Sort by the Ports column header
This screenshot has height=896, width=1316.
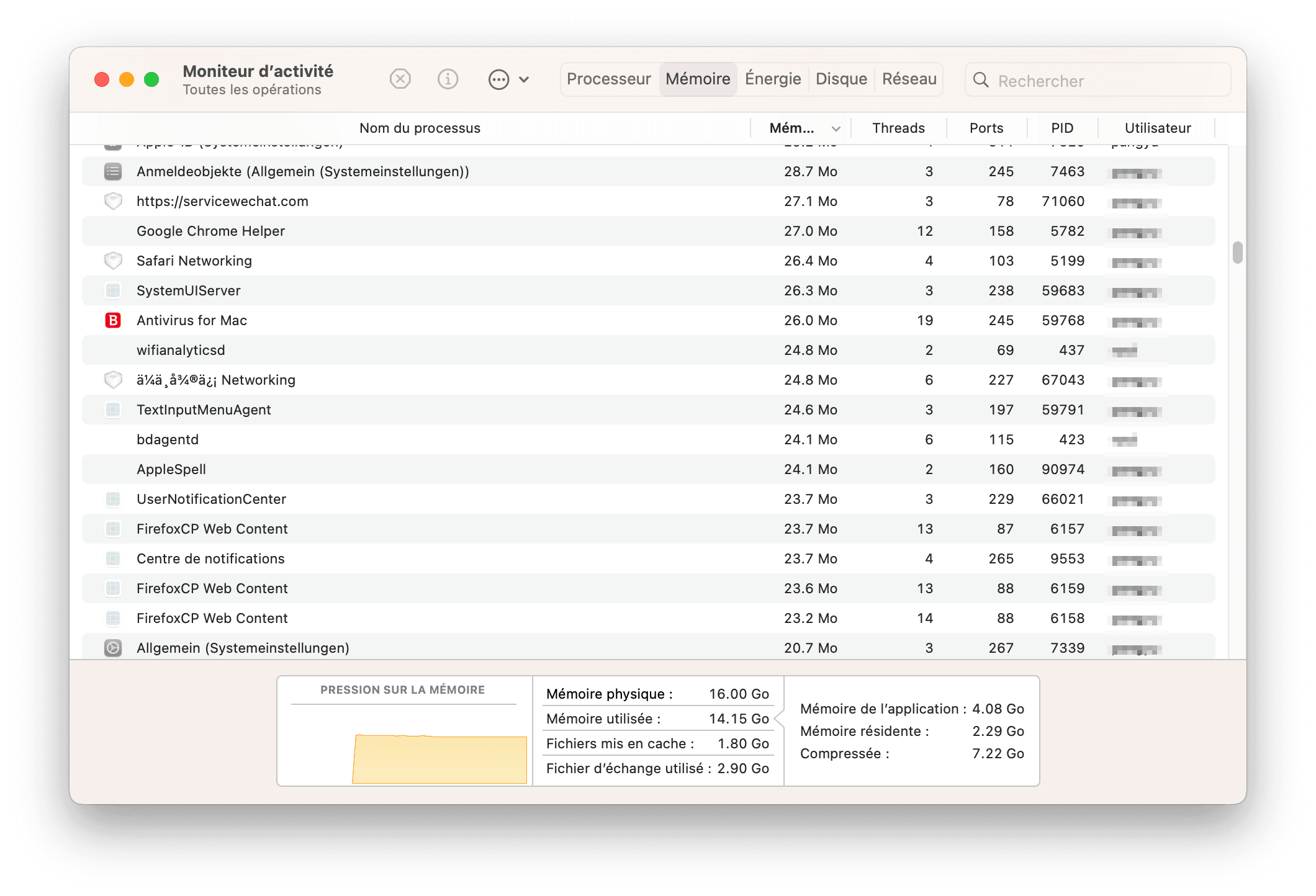pos(986,128)
